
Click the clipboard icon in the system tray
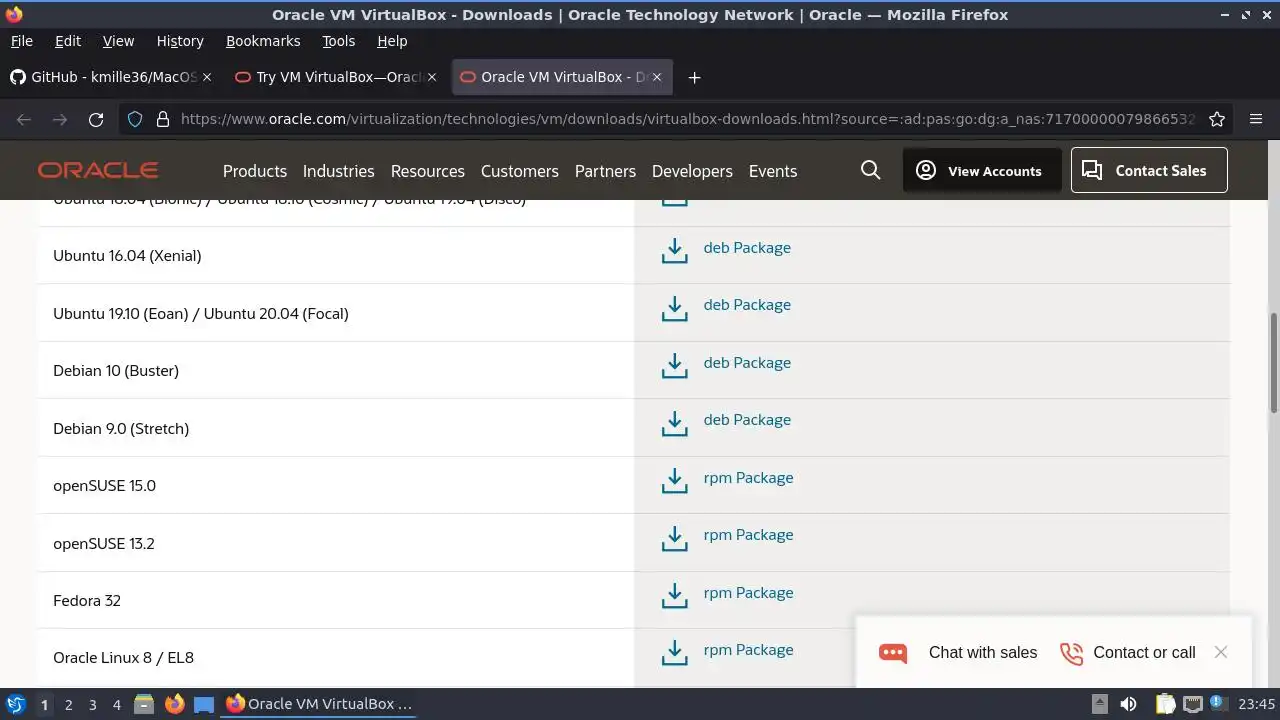(x=1165, y=704)
